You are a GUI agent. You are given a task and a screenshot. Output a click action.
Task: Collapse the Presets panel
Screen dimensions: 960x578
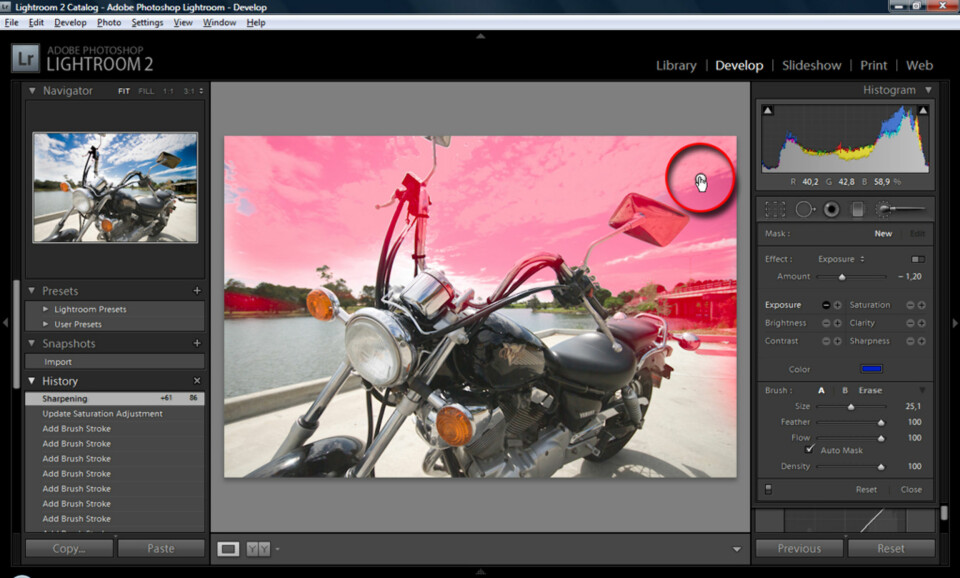click(32, 291)
